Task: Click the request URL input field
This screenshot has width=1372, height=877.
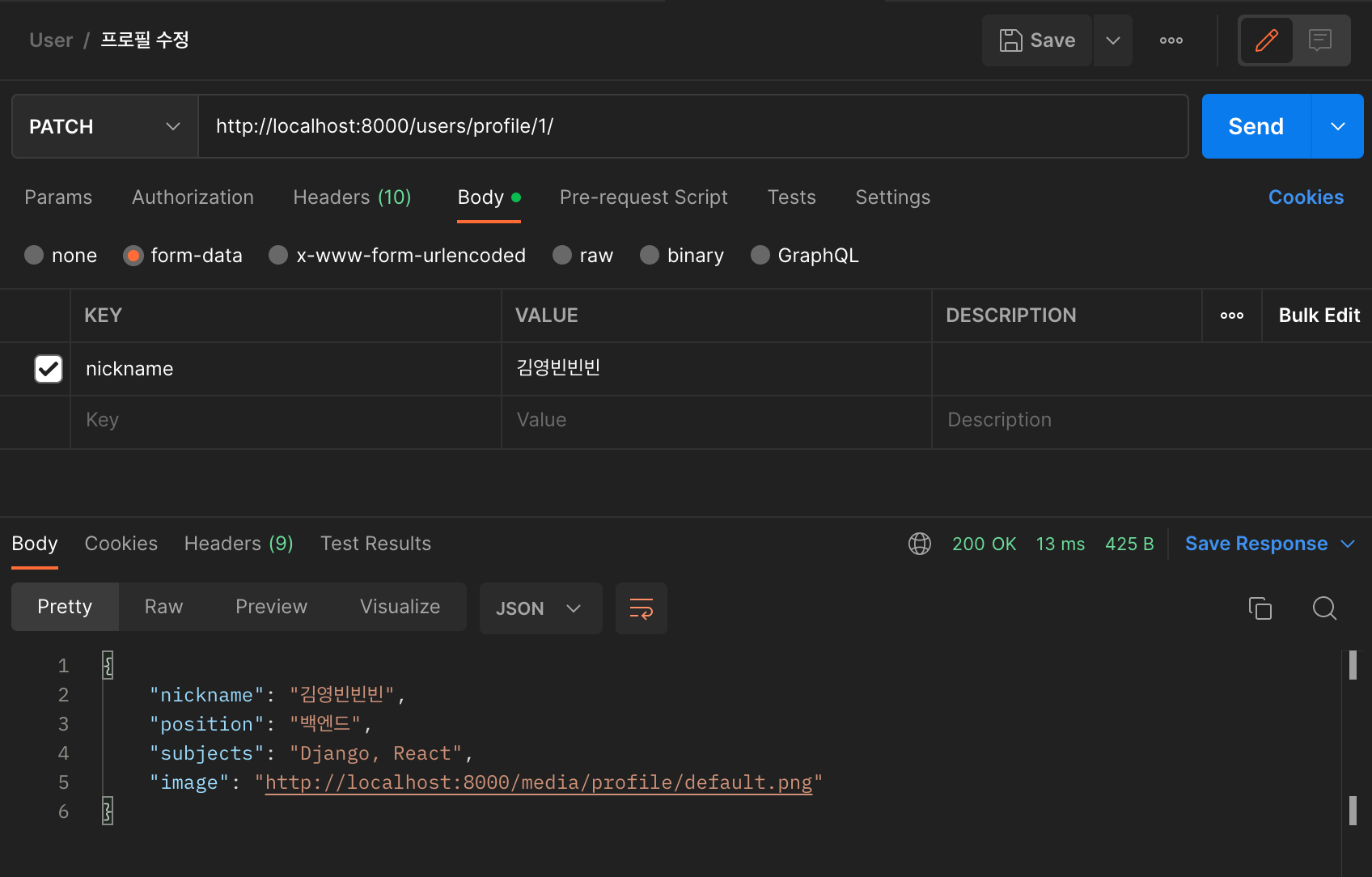Action: pyautogui.click(x=693, y=126)
